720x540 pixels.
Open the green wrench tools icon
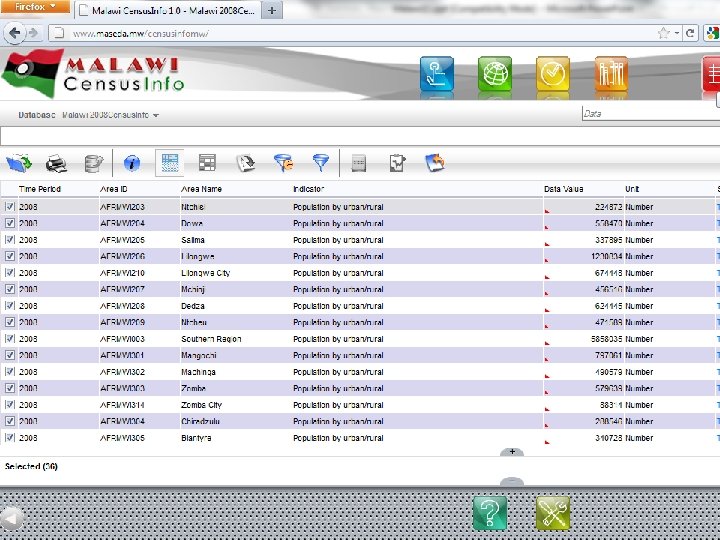[553, 513]
